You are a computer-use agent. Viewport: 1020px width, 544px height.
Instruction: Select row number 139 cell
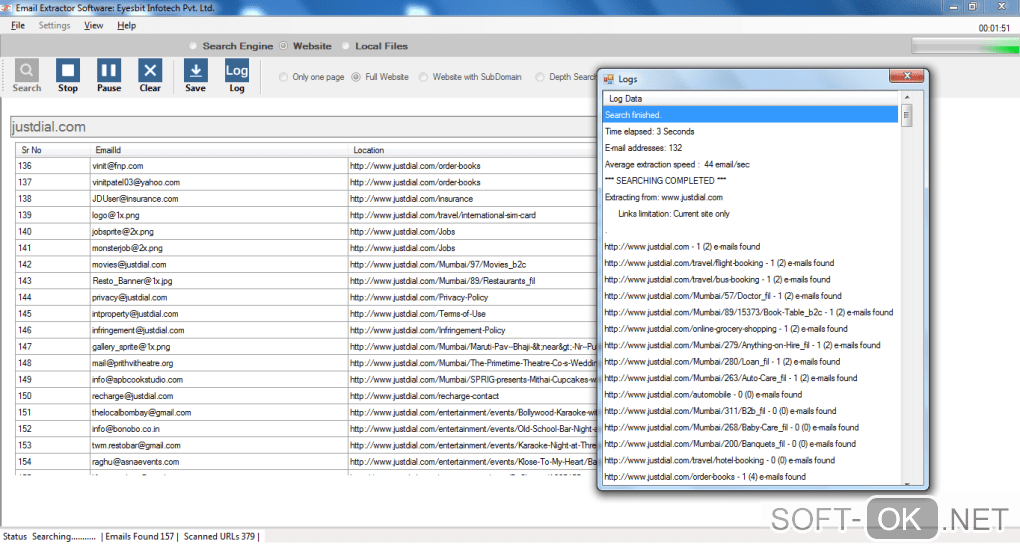click(x=53, y=215)
